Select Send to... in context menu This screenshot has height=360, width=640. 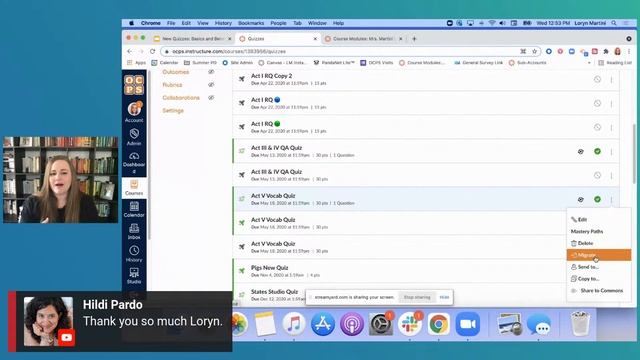(599, 267)
